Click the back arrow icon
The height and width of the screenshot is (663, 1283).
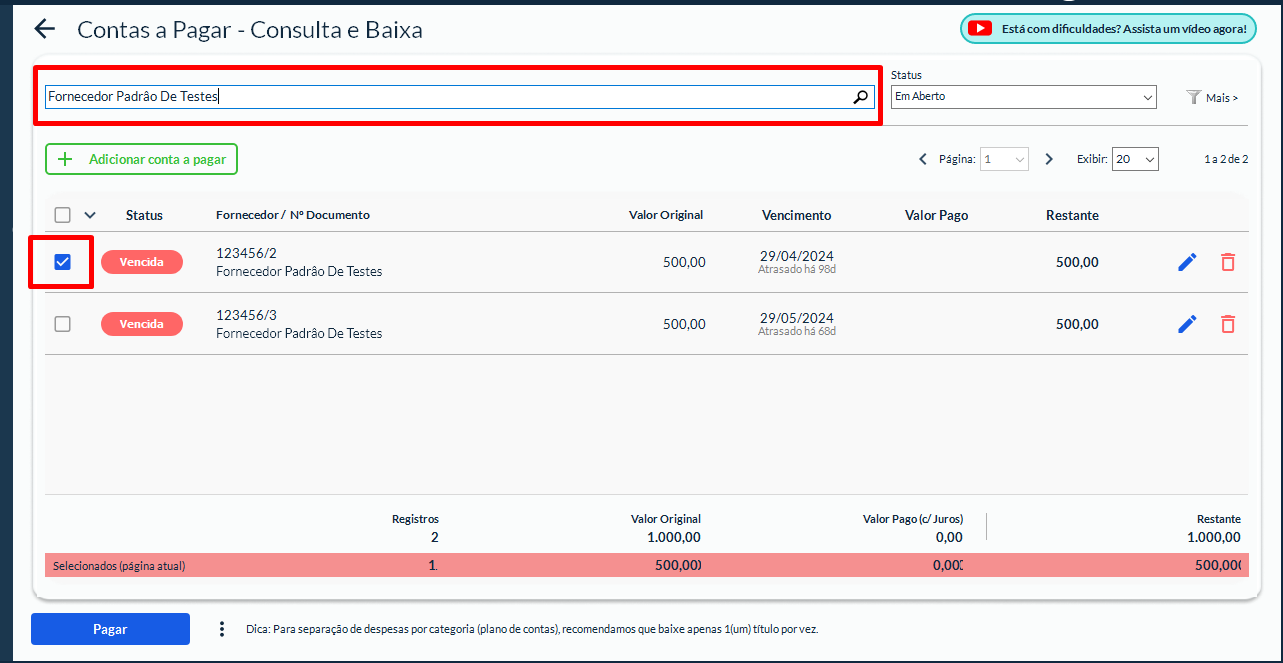[x=44, y=29]
